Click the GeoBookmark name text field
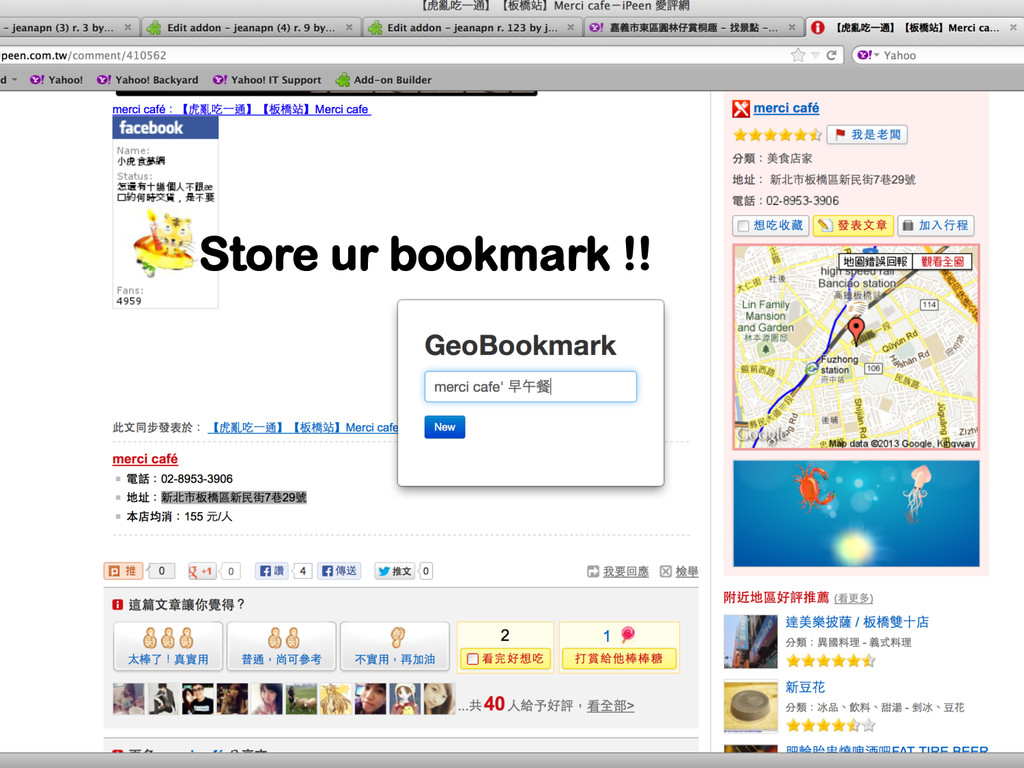This screenshot has width=1024, height=768. tap(530, 387)
